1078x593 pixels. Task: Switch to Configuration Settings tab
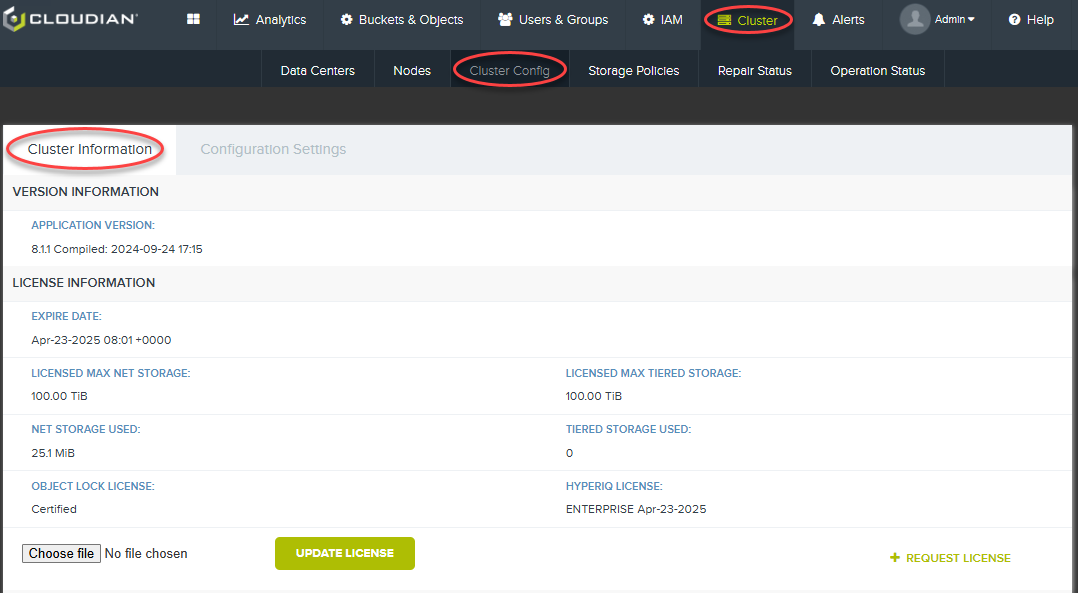click(x=273, y=149)
